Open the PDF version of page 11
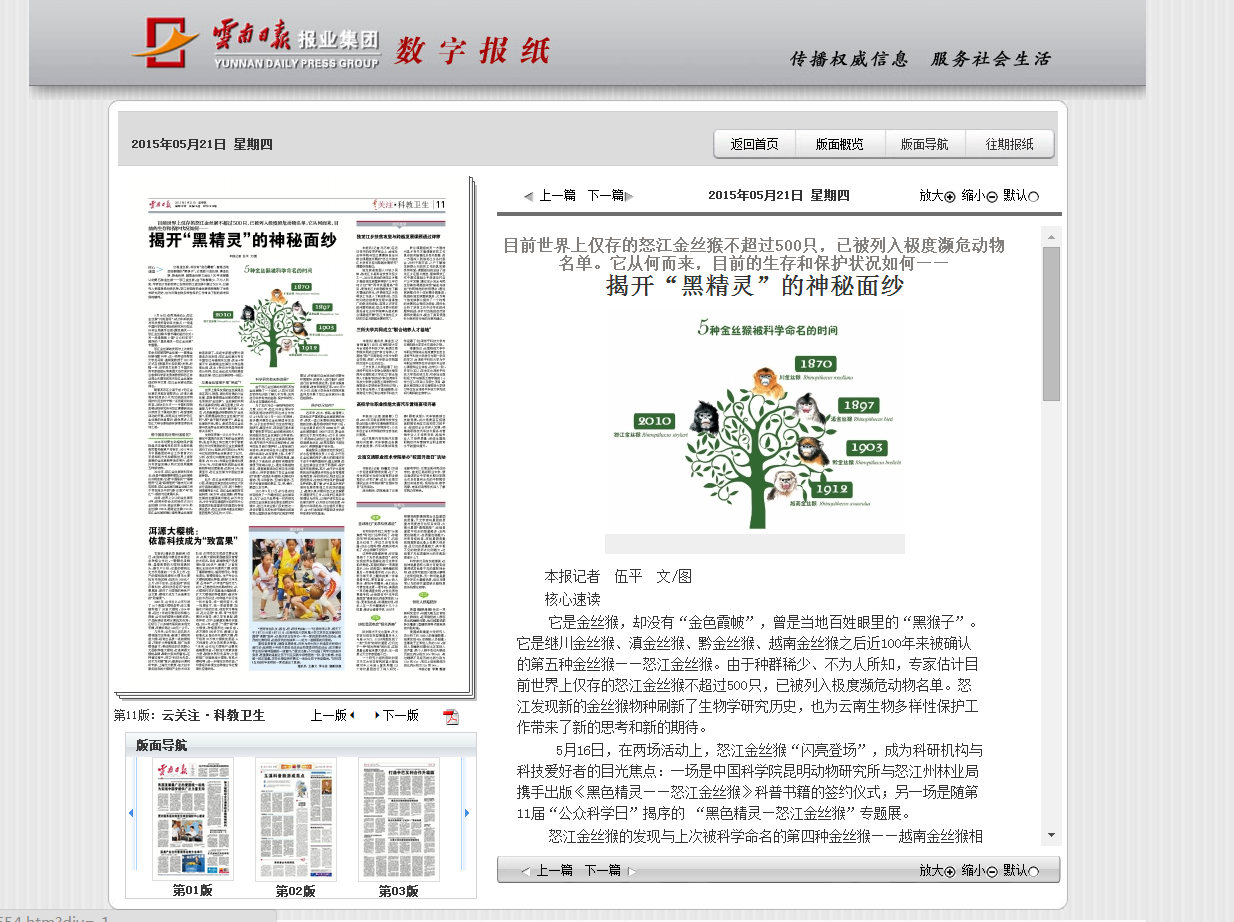The height and width of the screenshot is (922, 1234). tap(451, 715)
